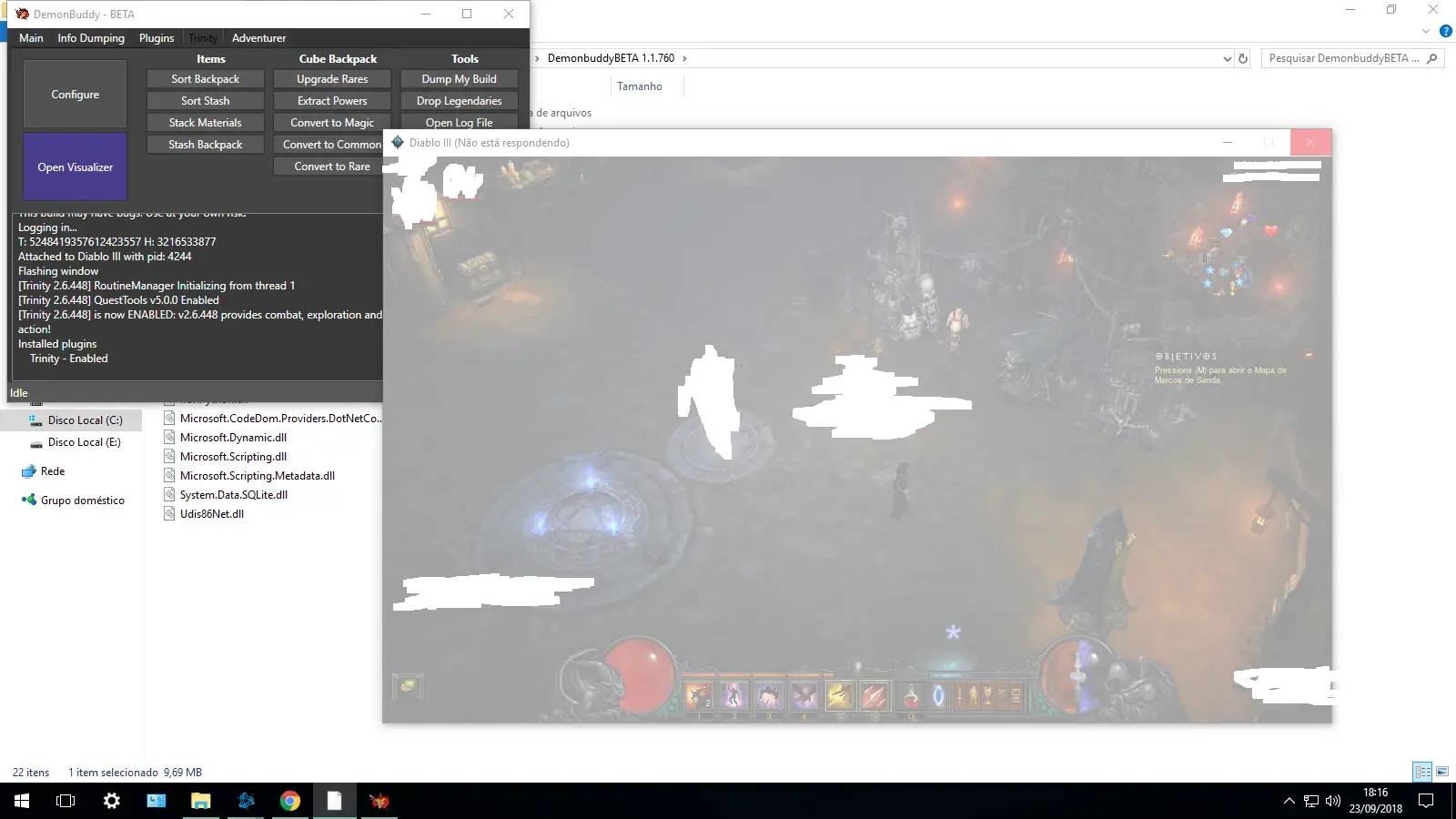Click the Upgrade Rares button
The image size is (1456, 819).
tap(332, 79)
